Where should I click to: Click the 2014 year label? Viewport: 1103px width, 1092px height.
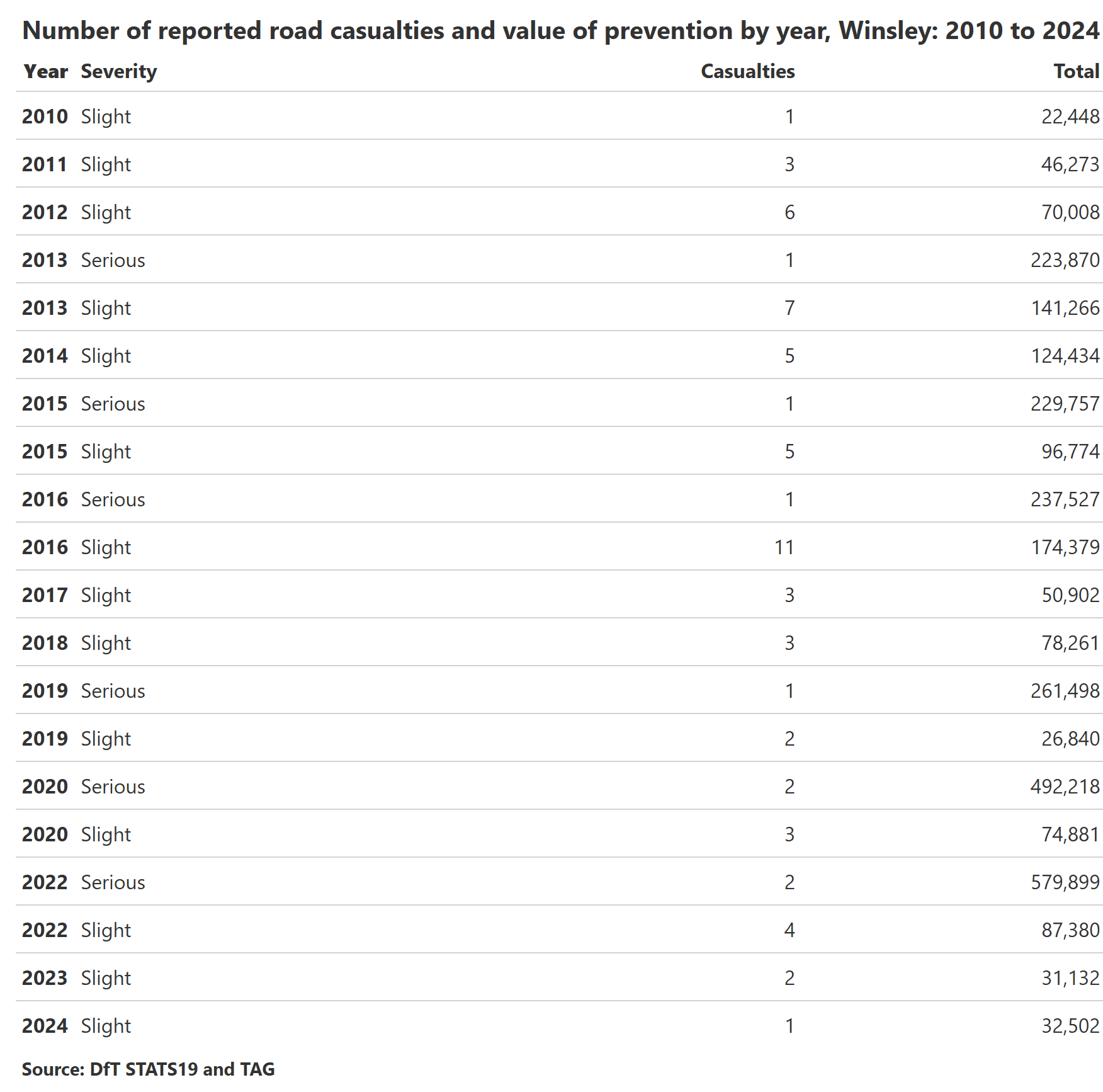tap(45, 356)
